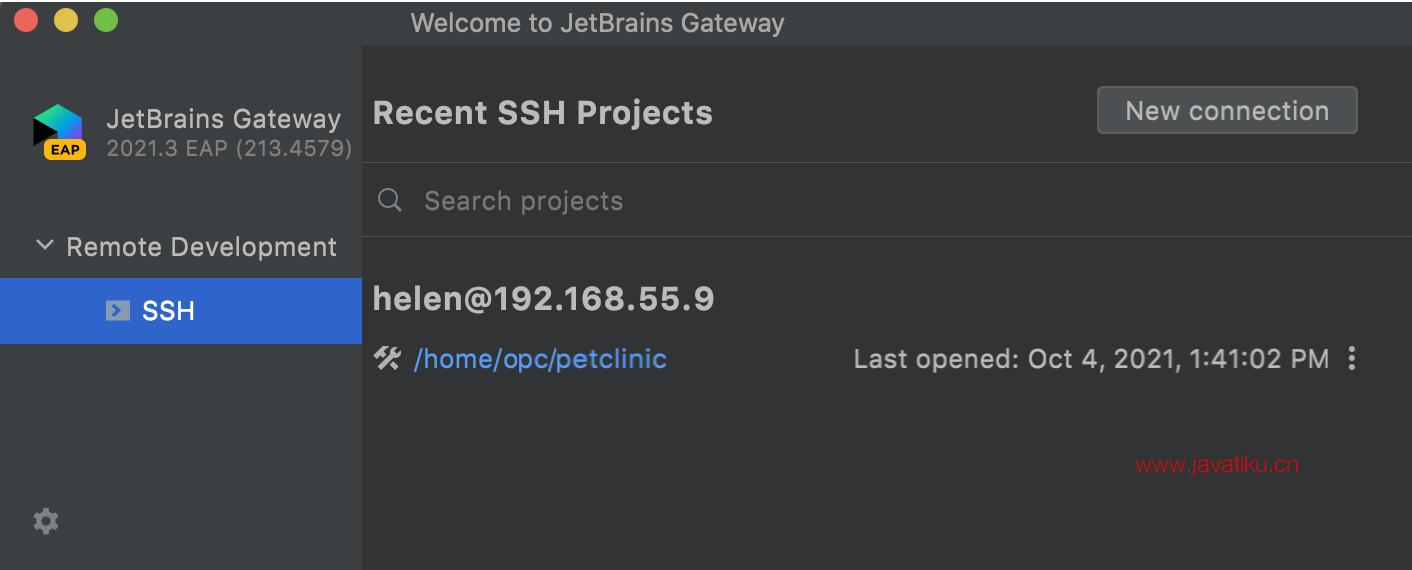Focus the Search projects field

pos(885,200)
